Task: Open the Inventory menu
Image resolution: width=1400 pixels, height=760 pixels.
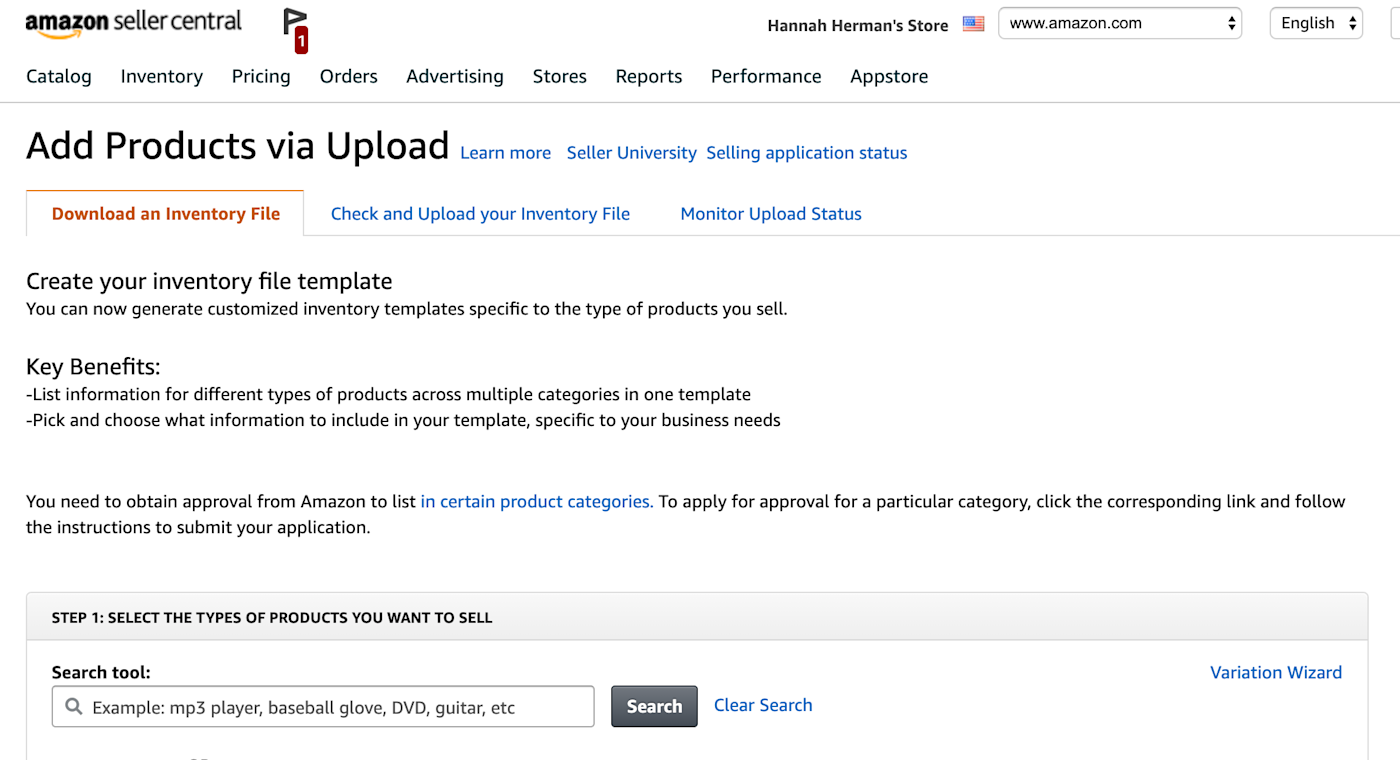Action: 162,76
